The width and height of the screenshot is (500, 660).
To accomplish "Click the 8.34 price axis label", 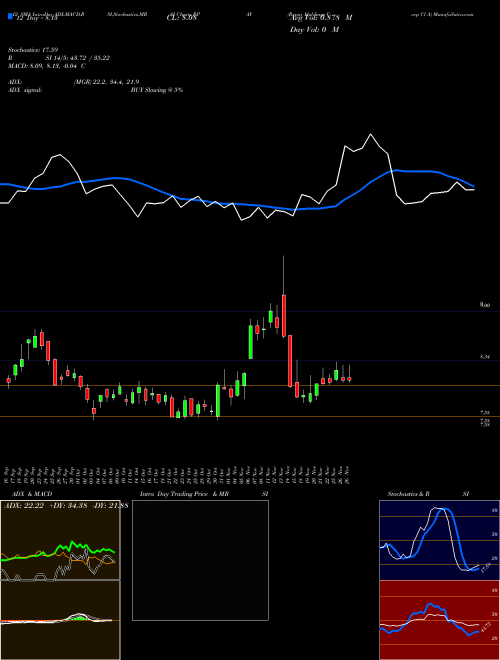I will pos(485,357).
